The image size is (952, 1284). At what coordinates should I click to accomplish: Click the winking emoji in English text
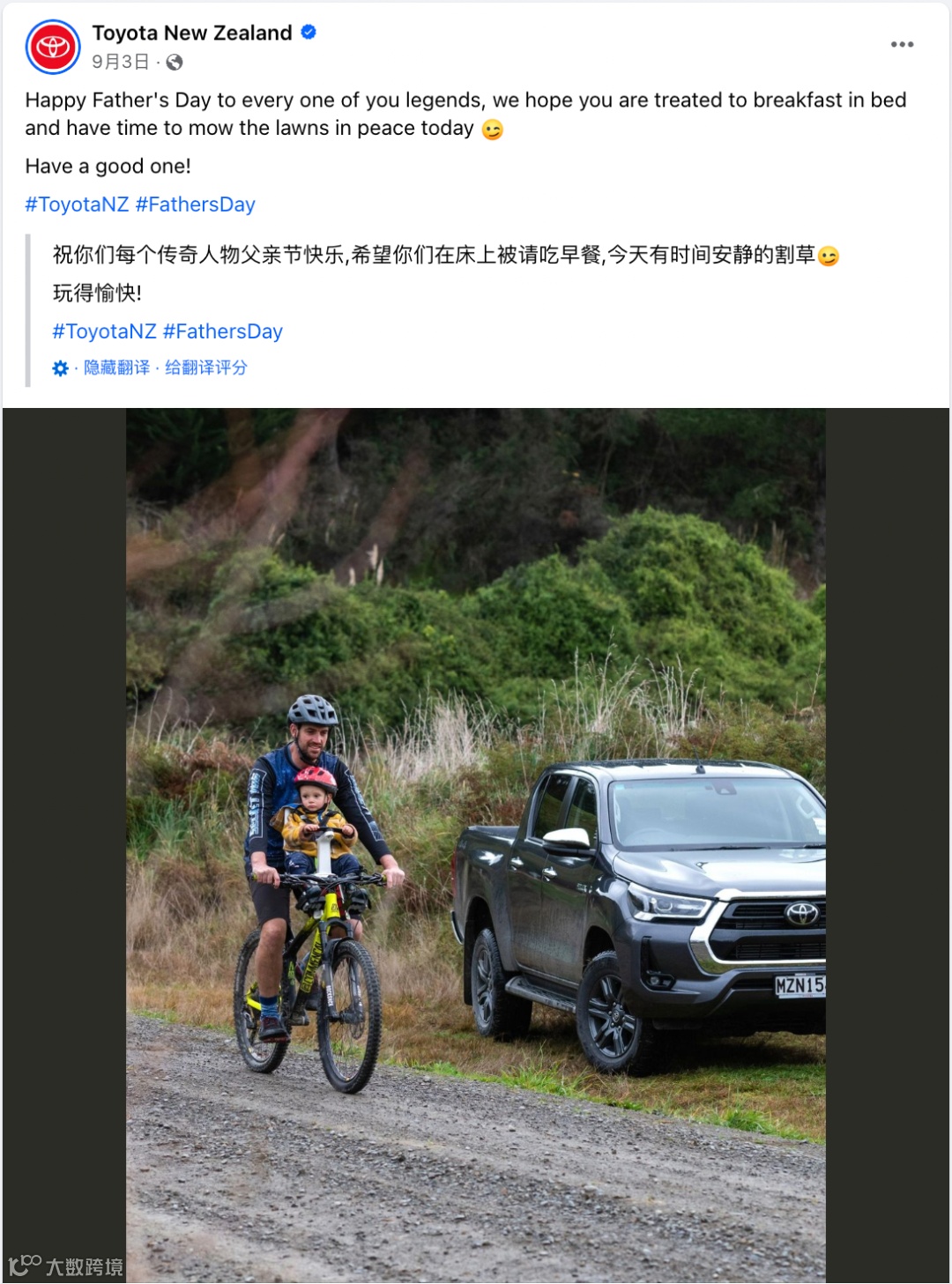(x=493, y=130)
